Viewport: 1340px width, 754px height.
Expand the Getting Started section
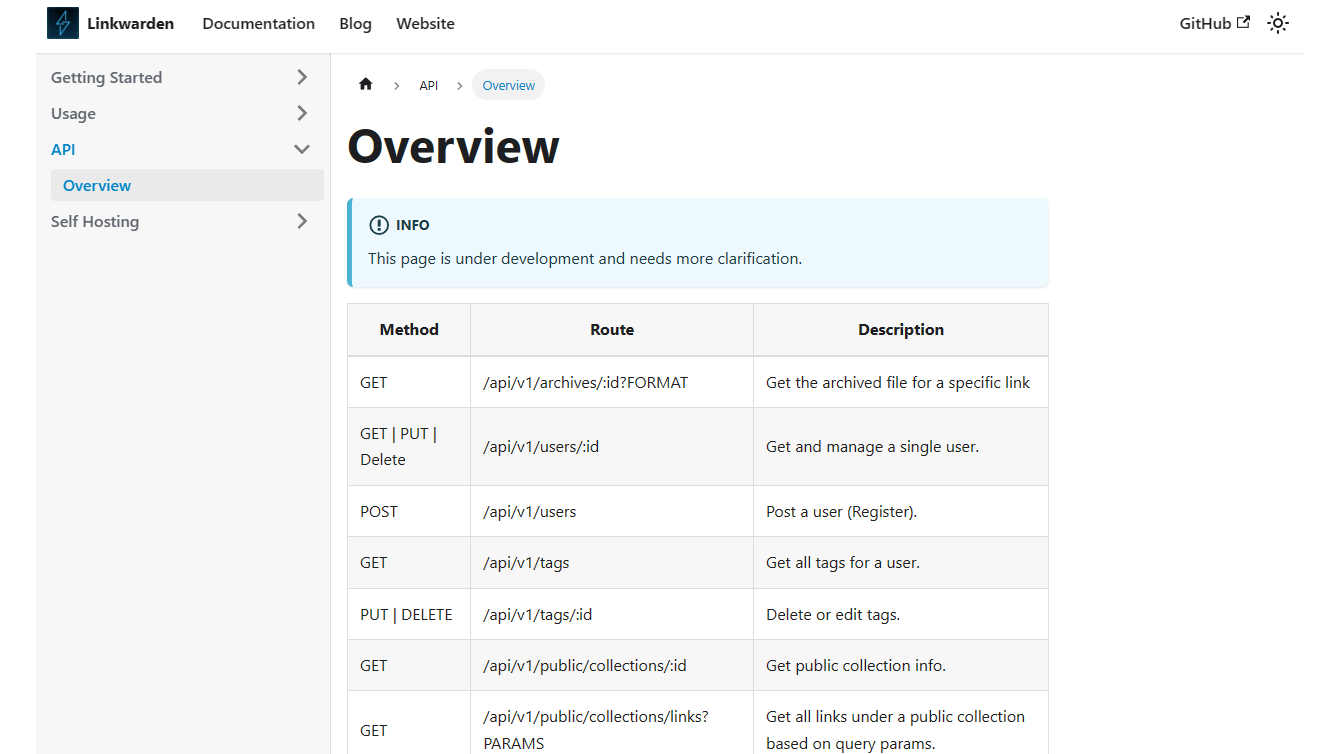[x=302, y=76]
